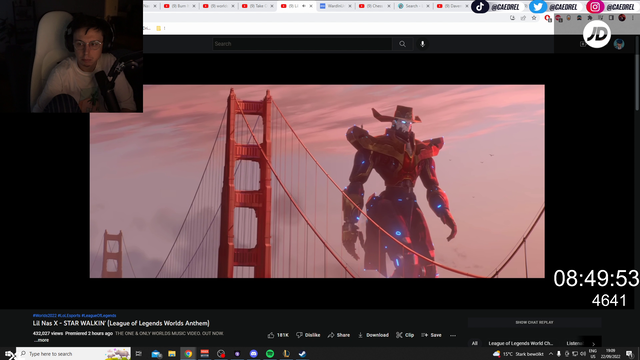
Task: Open Spotify from taskbar
Action: pos(270,354)
